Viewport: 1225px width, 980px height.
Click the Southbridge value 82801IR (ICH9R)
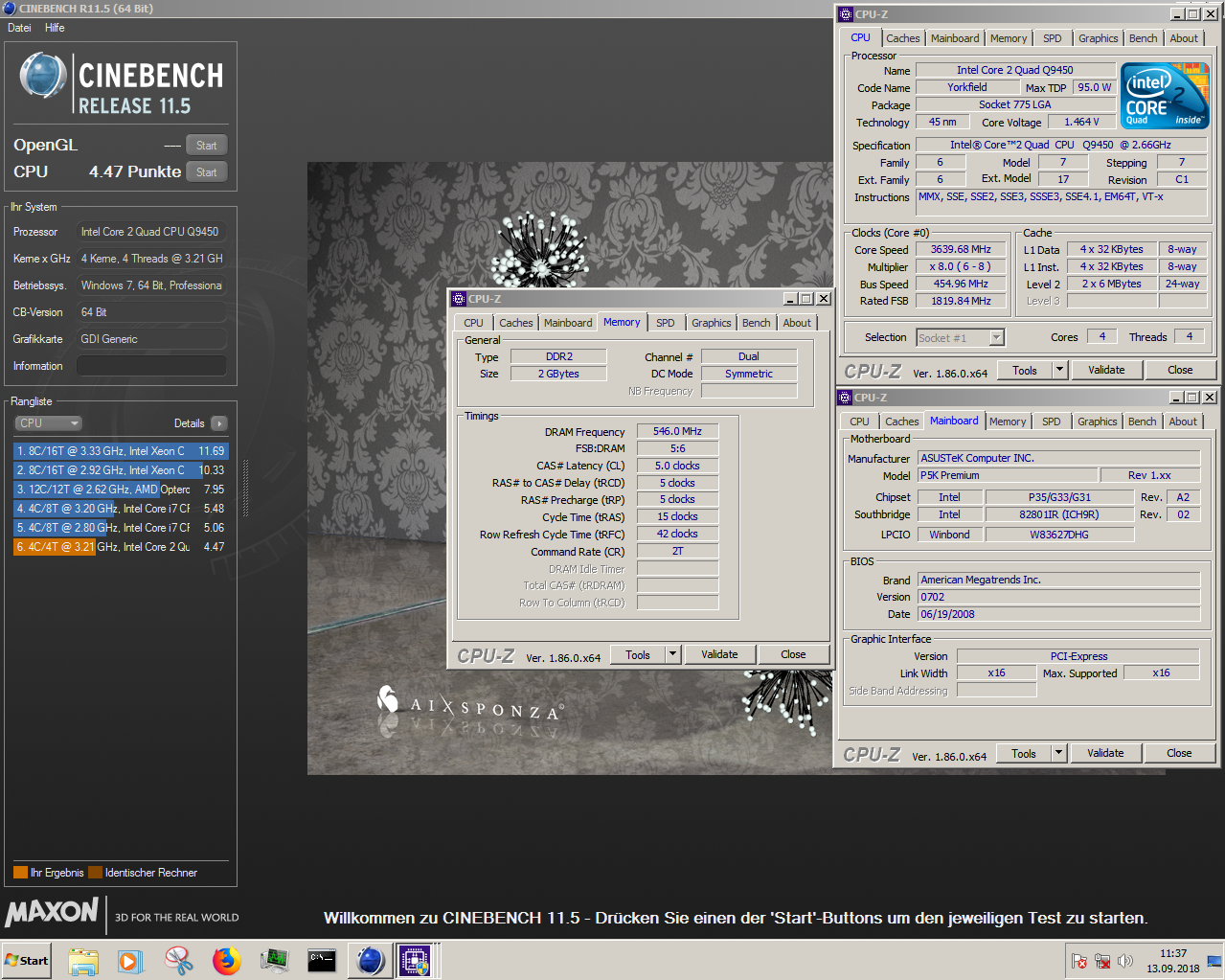pos(1059,514)
